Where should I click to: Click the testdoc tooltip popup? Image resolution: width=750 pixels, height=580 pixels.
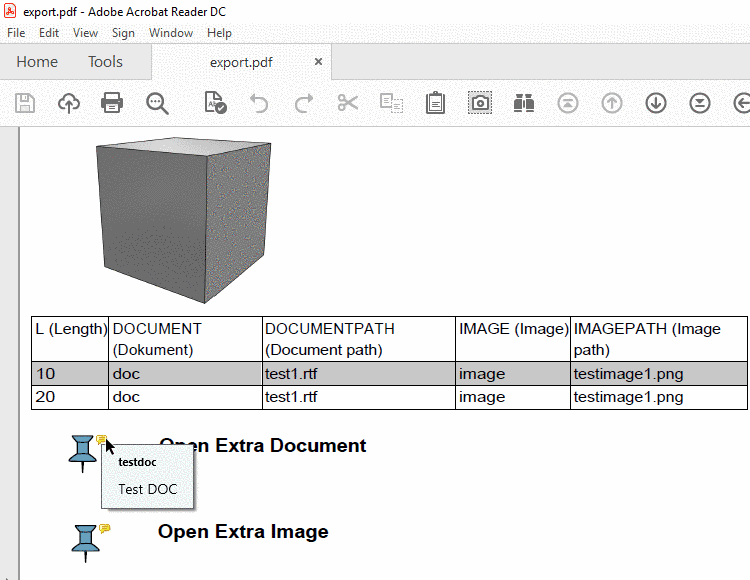pos(147,476)
